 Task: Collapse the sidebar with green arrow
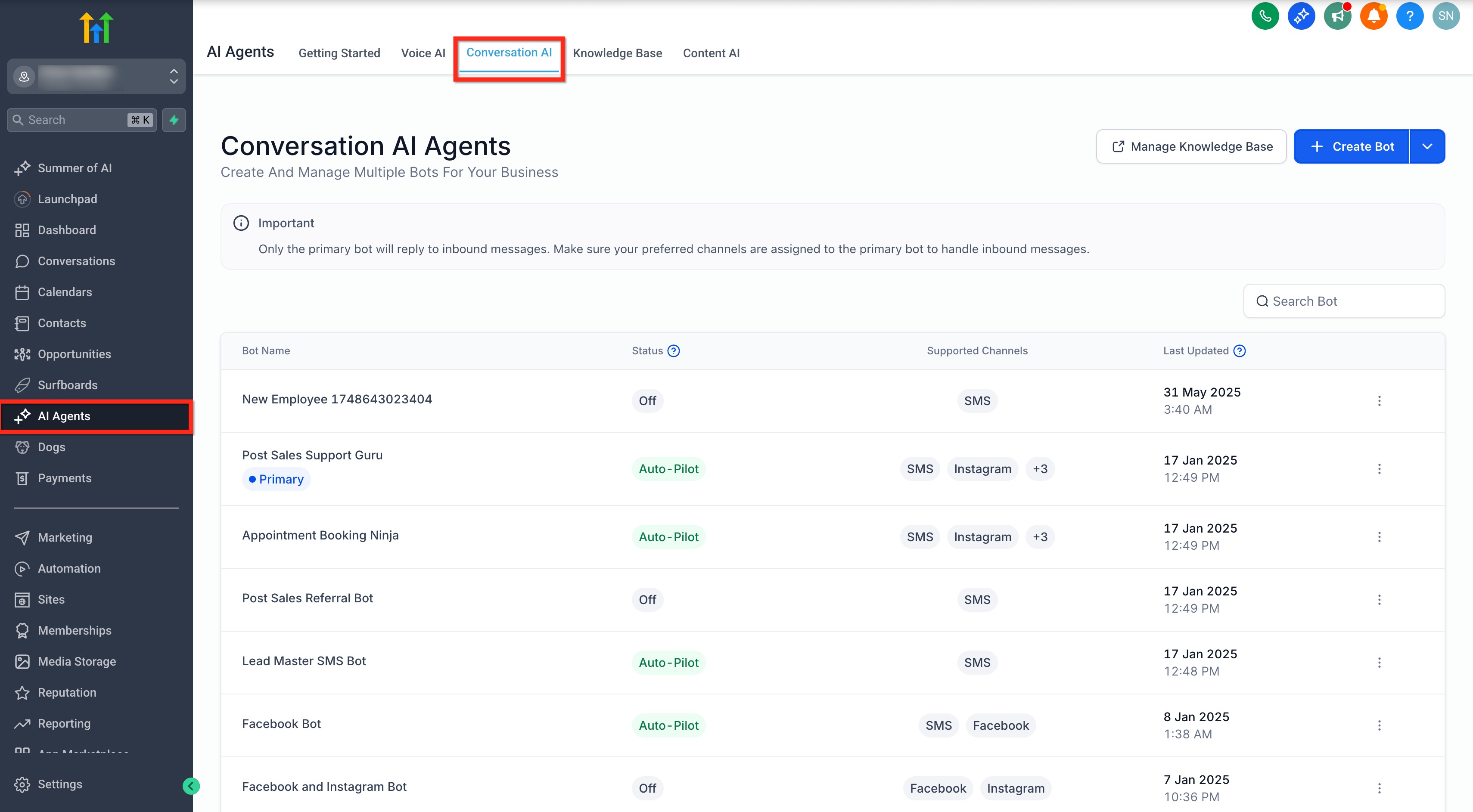coord(191,786)
